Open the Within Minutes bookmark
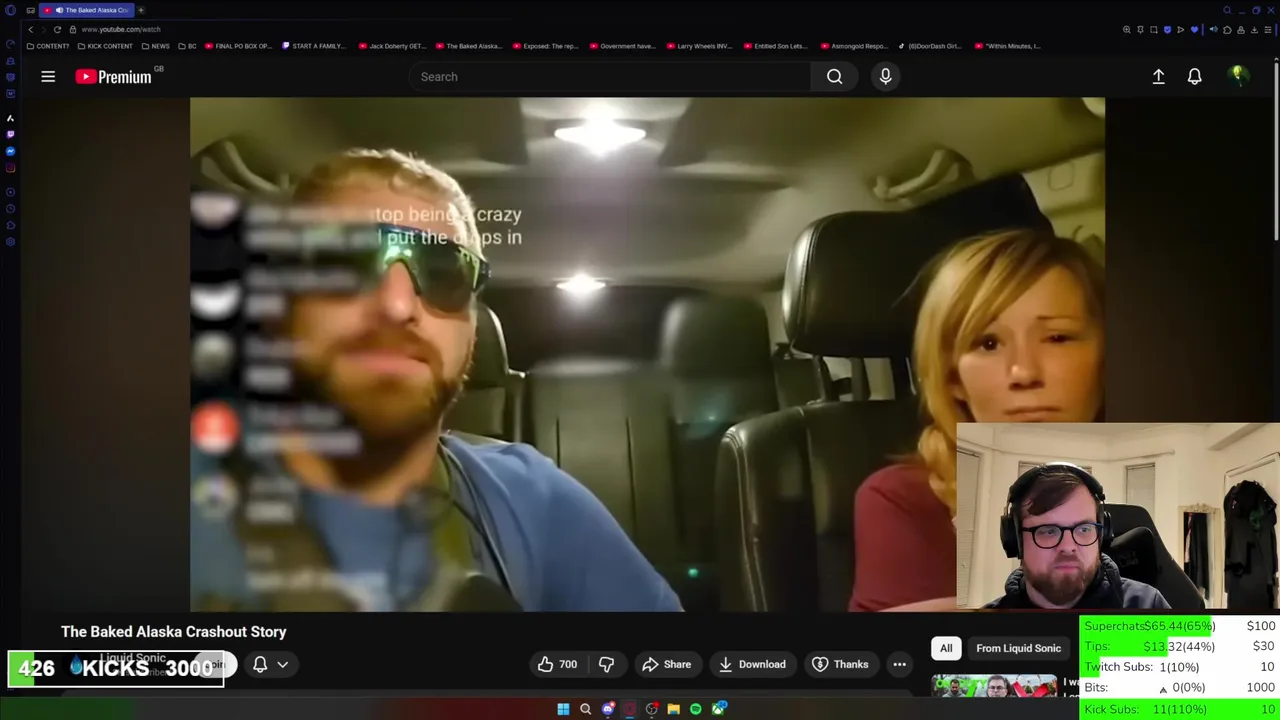This screenshot has width=1280, height=720. pyautogui.click(x=1007, y=46)
